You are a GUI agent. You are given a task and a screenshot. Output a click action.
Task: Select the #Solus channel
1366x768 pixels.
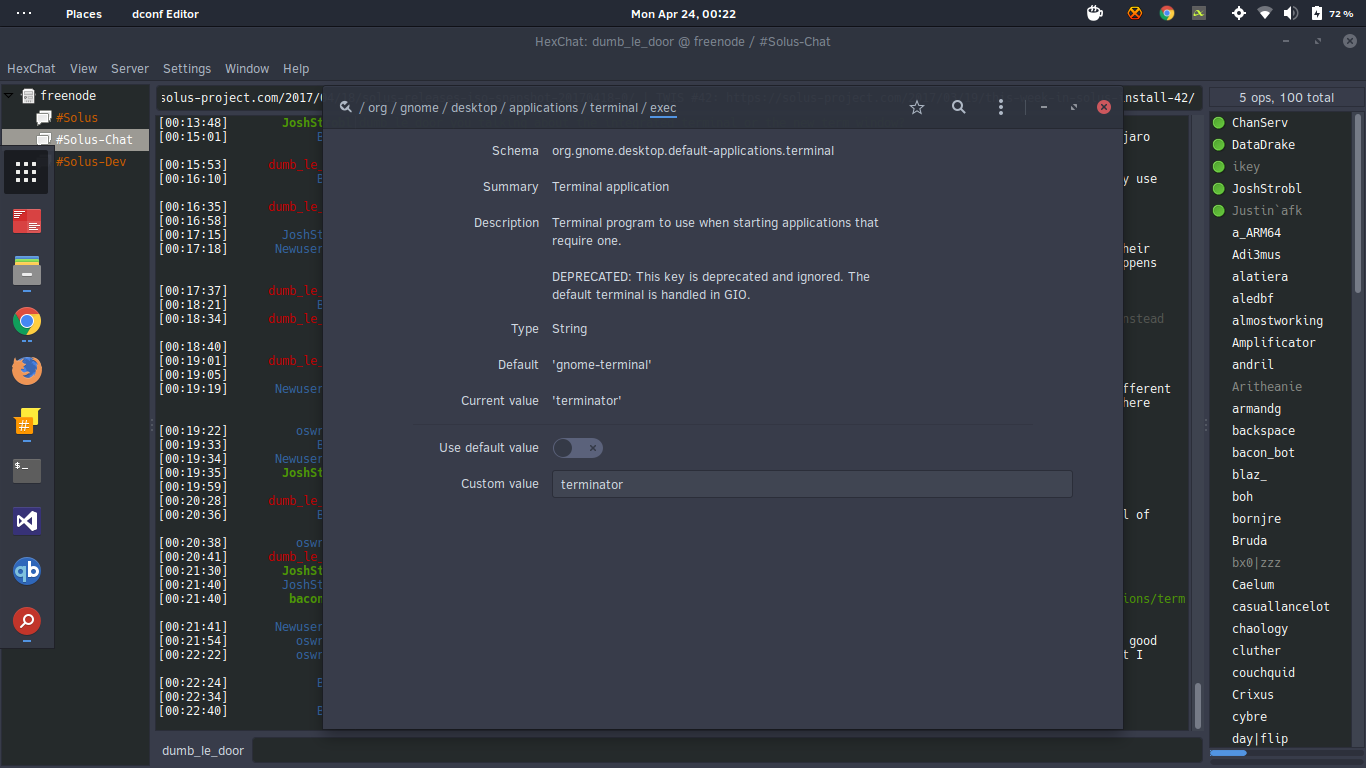tap(76, 118)
